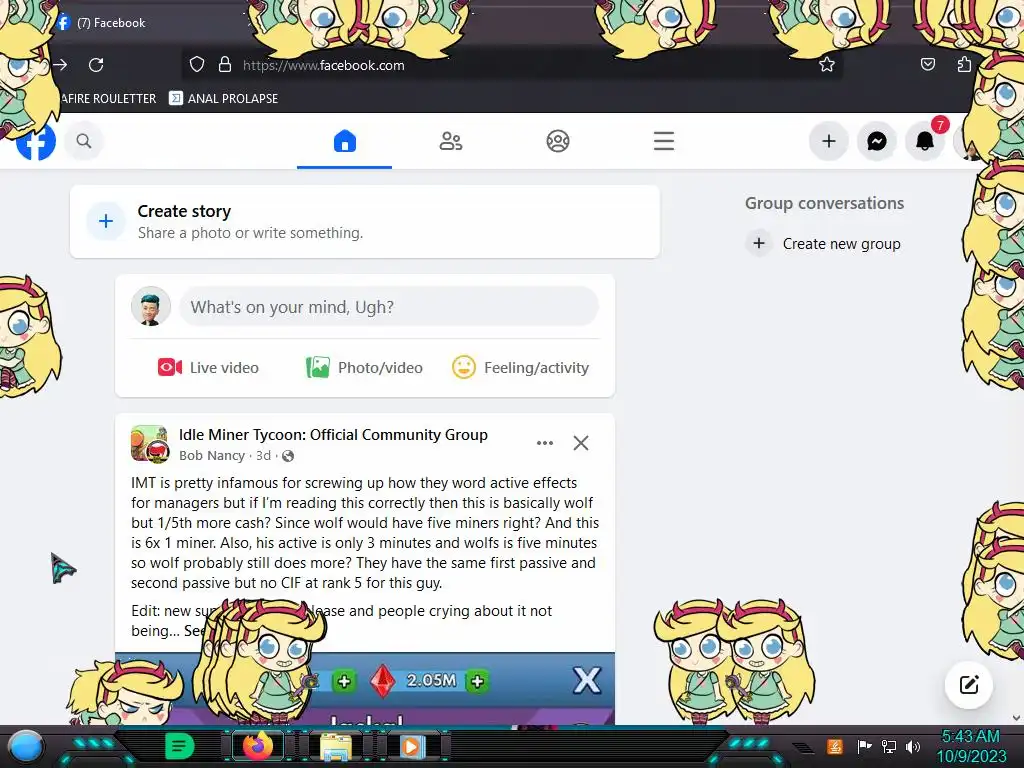Screen dimensions: 1024x768
Task: Open Messenger from the header
Action: (876, 141)
